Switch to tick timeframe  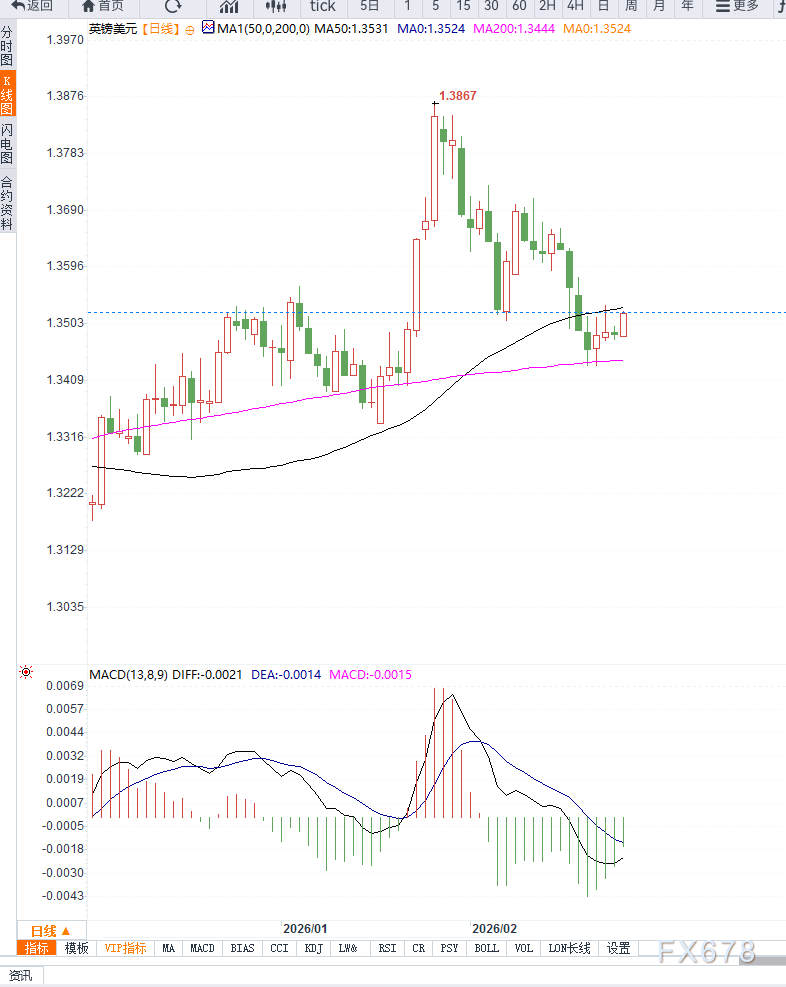click(x=322, y=6)
